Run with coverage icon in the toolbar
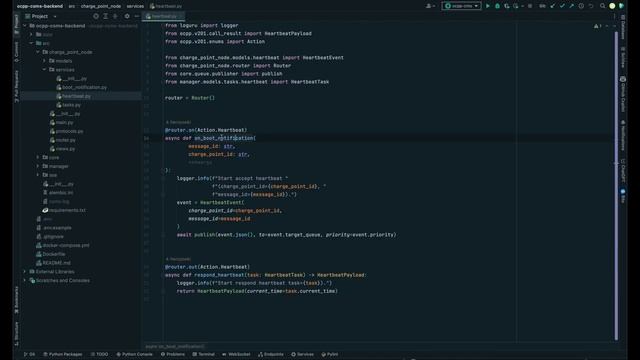Viewport: 640px width, 360px height. tap(507, 6)
